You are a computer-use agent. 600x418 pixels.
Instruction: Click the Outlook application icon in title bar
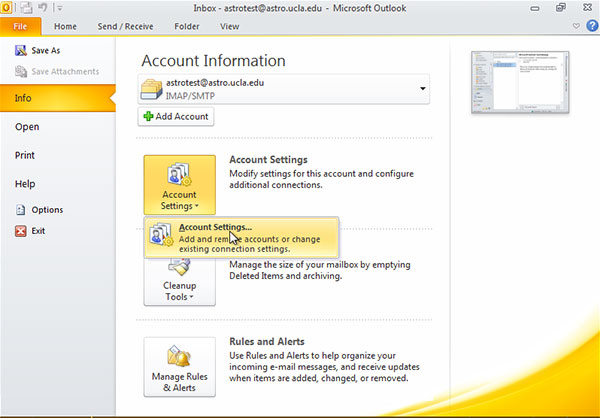pyautogui.click(x=6, y=7)
